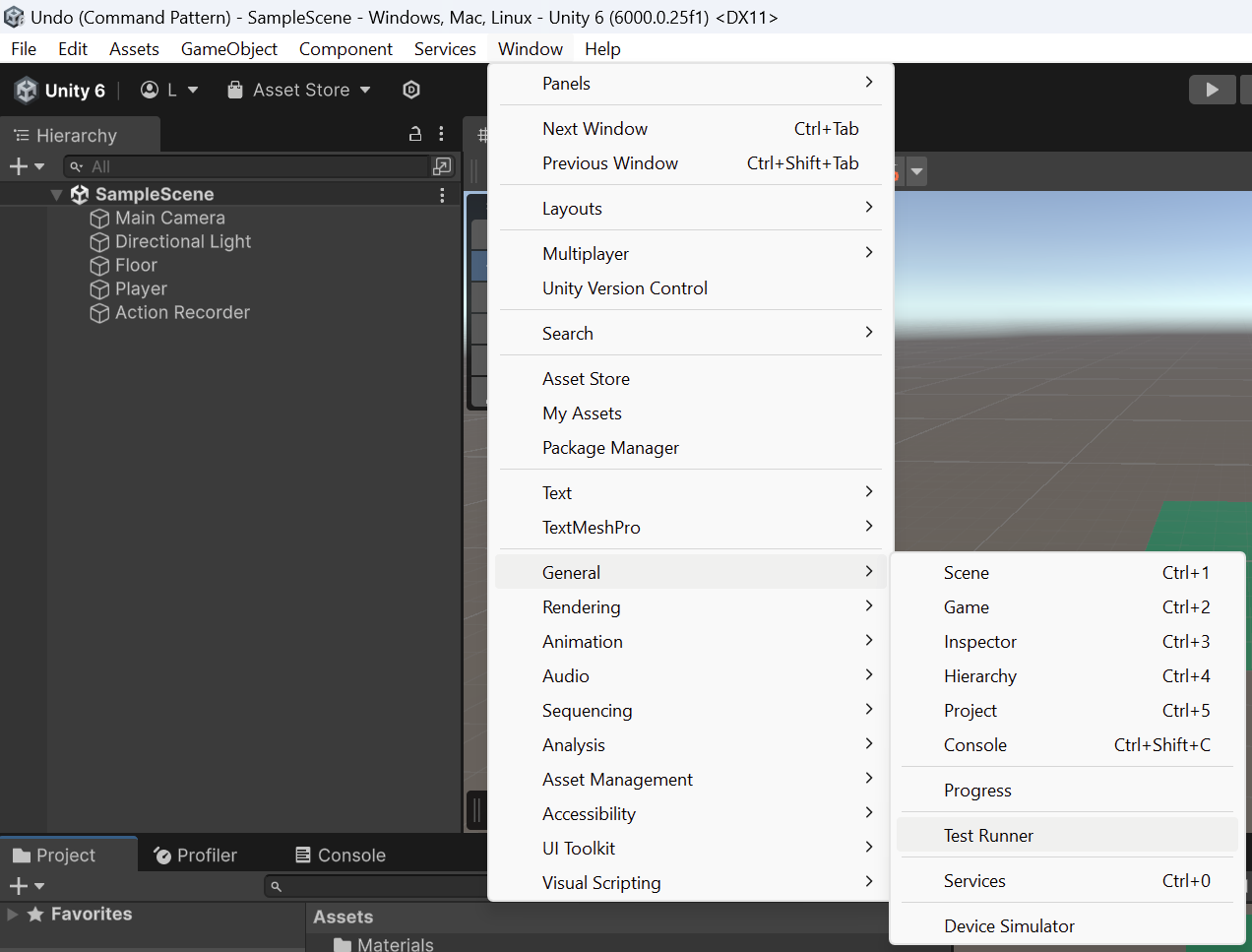Expand the Multiplayer submenu

(691, 254)
